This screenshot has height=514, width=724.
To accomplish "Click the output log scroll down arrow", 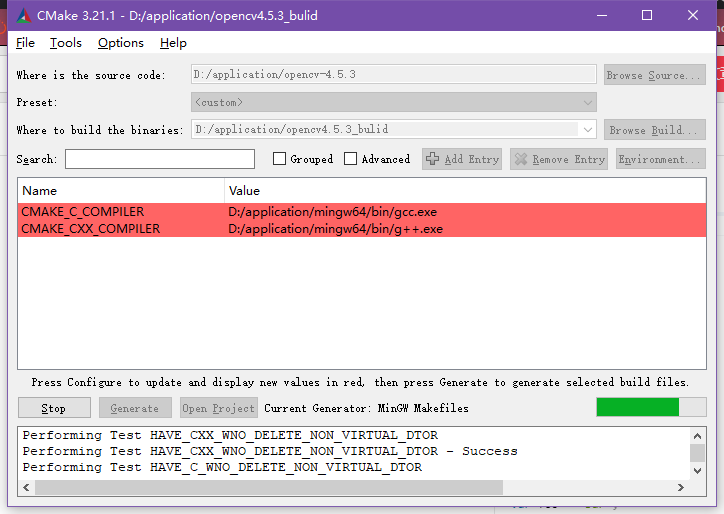I will [697, 471].
